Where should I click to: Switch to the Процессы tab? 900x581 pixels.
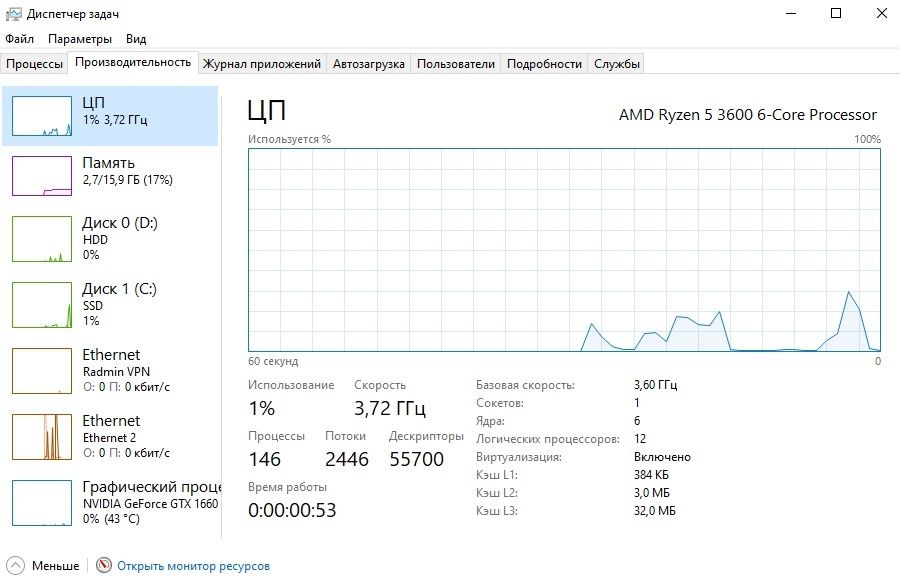[34, 64]
